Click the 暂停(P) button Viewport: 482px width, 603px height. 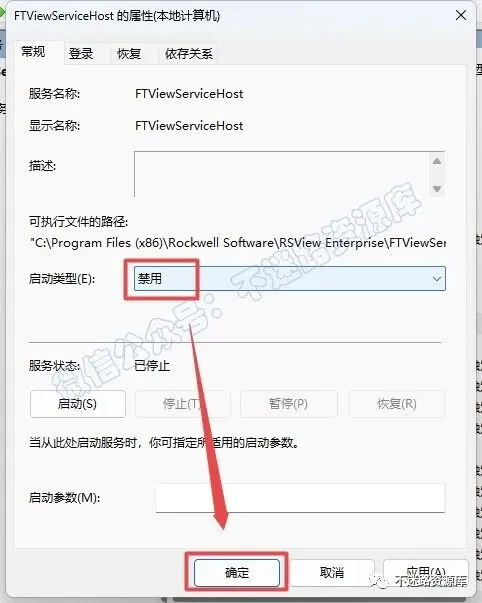(289, 404)
